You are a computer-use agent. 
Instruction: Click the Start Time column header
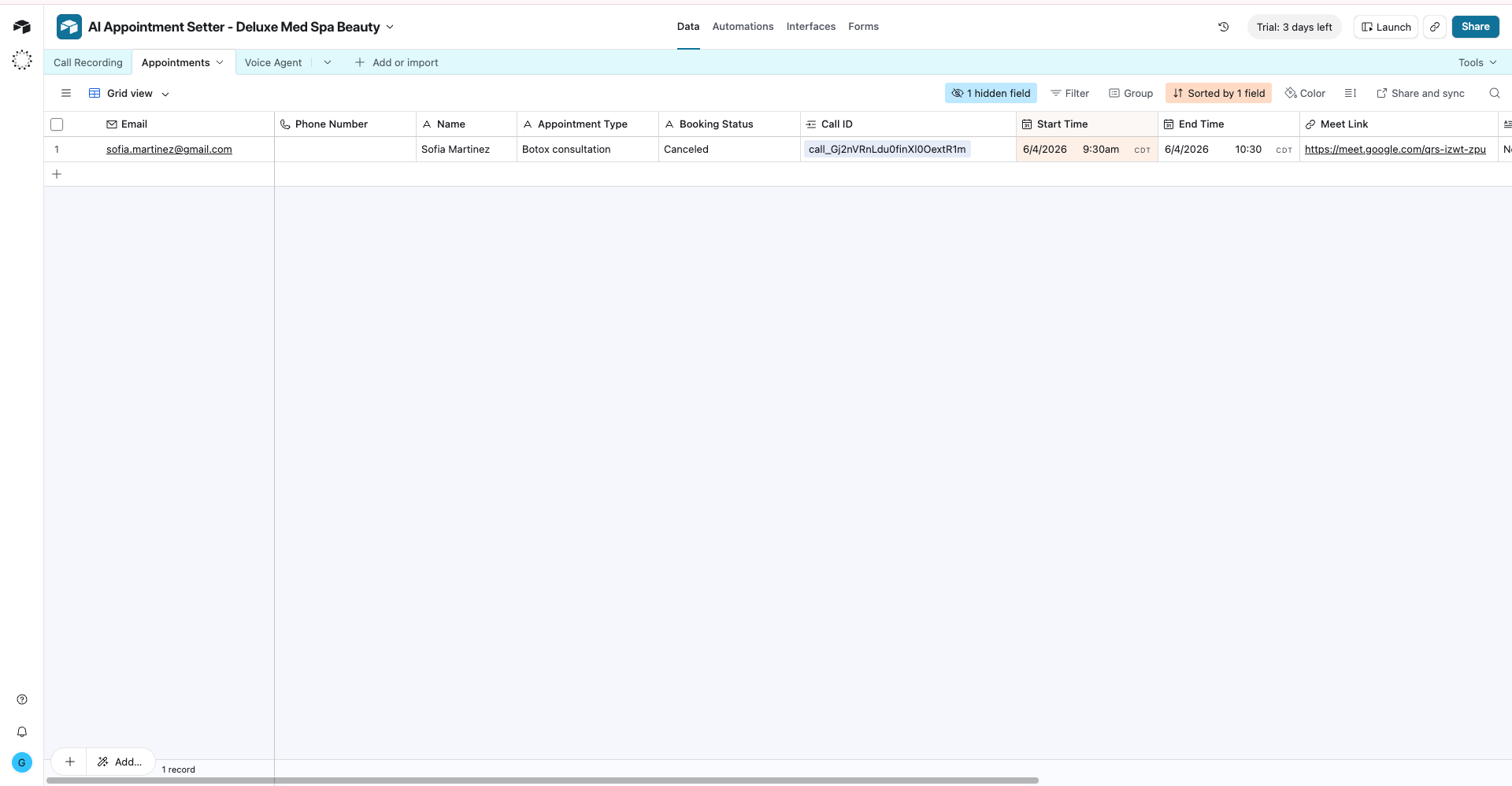(1087, 124)
